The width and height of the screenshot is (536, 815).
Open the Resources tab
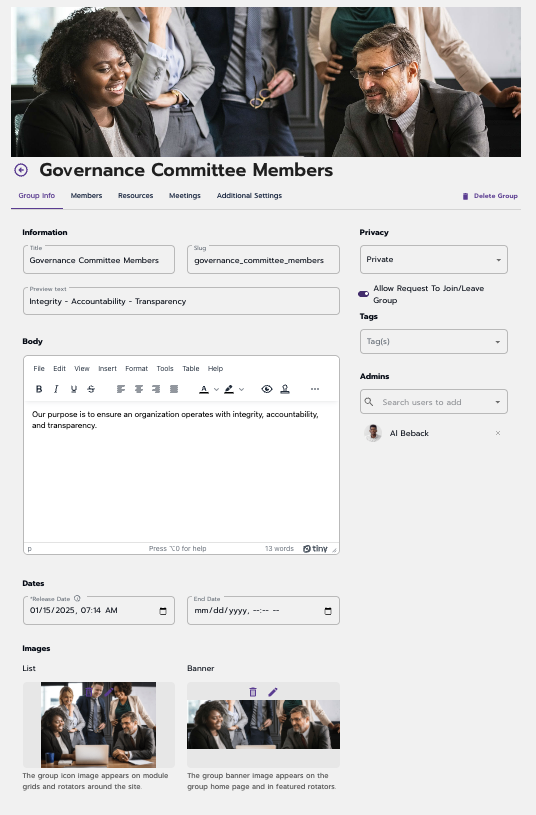[x=136, y=196]
